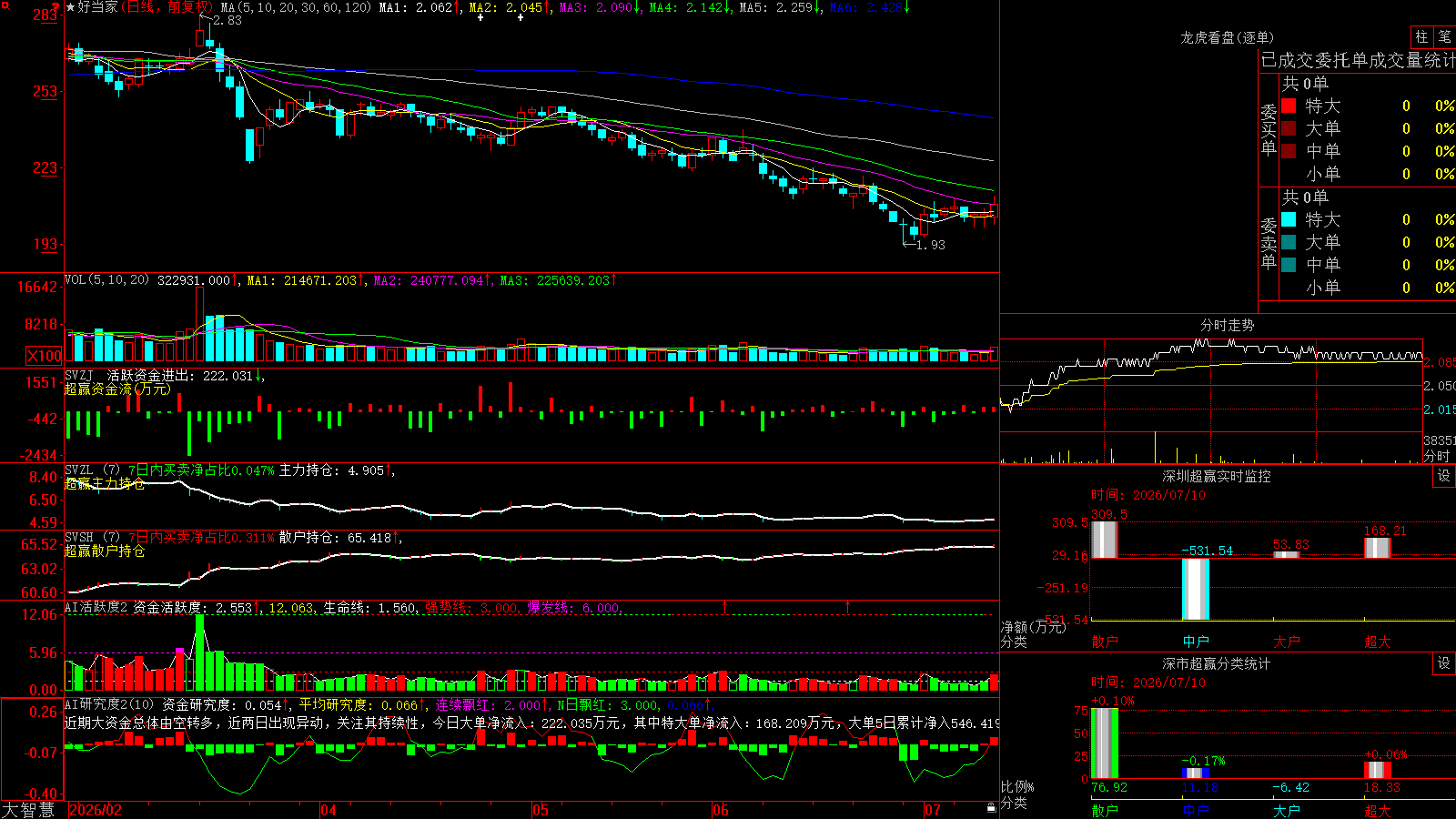1456x819 pixels.
Task: Click the 76.92 value in 深市超赢分类统计
Action: pos(1109,787)
